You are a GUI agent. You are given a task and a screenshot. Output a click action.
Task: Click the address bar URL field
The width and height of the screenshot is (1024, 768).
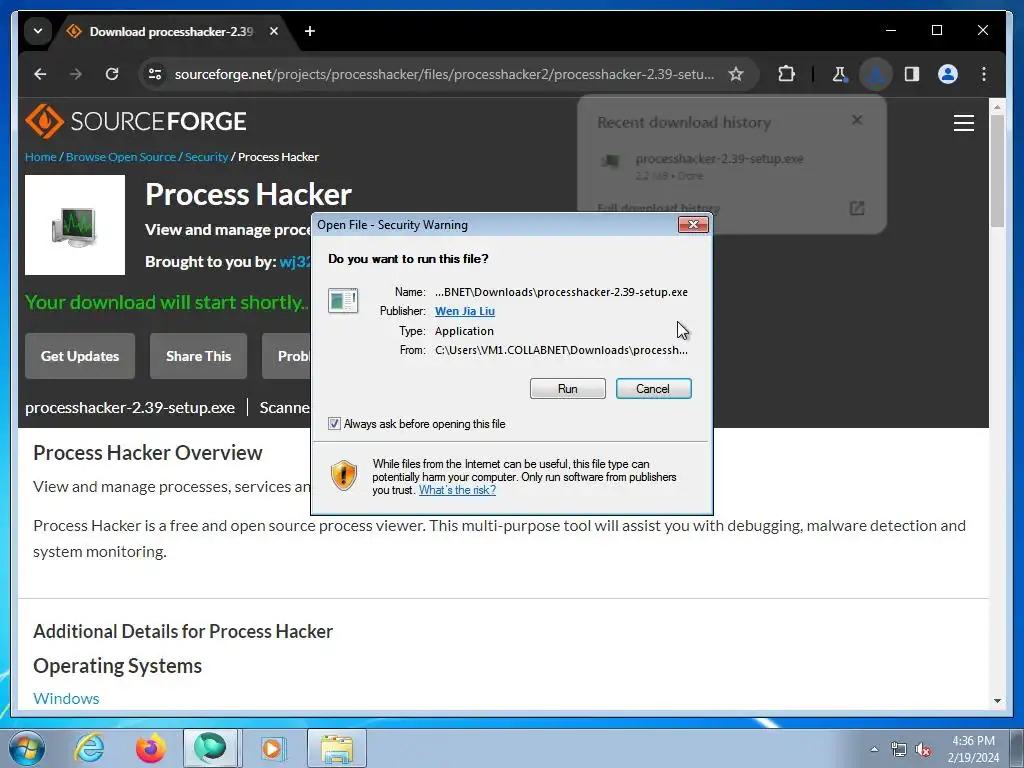click(444, 74)
